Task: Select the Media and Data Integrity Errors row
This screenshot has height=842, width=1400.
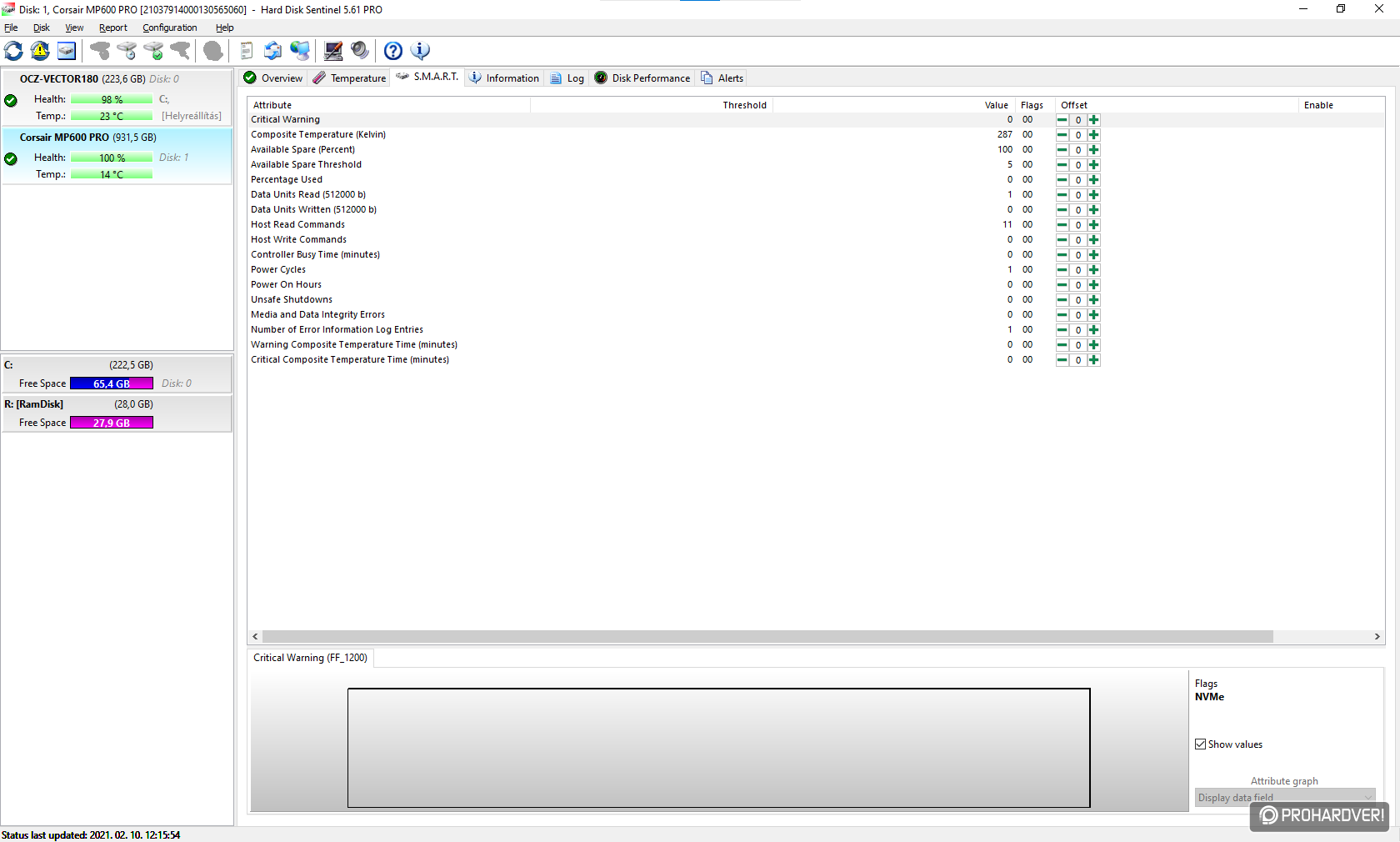Action: (816, 315)
